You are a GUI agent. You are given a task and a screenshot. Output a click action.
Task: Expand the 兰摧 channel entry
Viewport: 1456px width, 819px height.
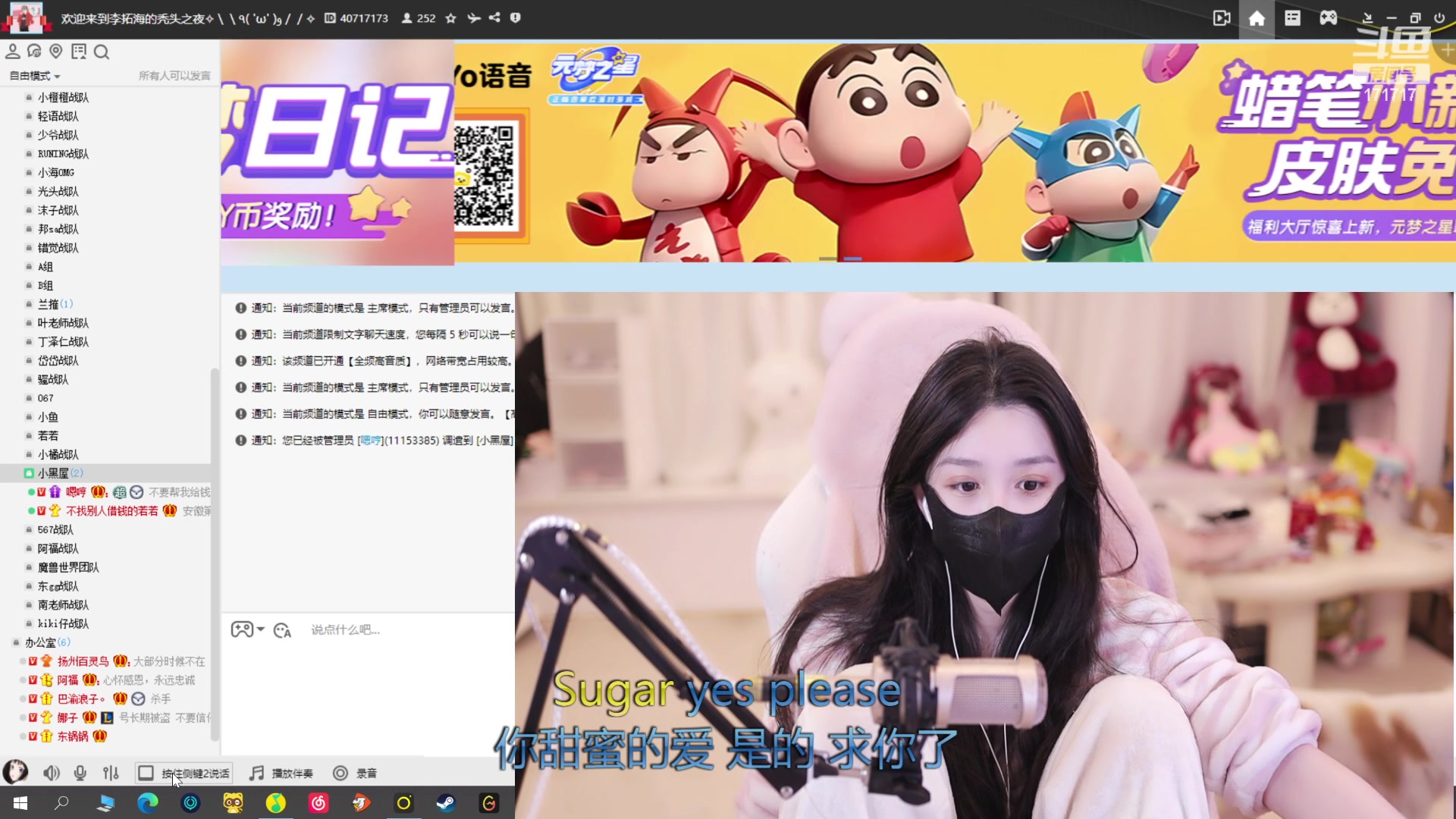pos(52,303)
